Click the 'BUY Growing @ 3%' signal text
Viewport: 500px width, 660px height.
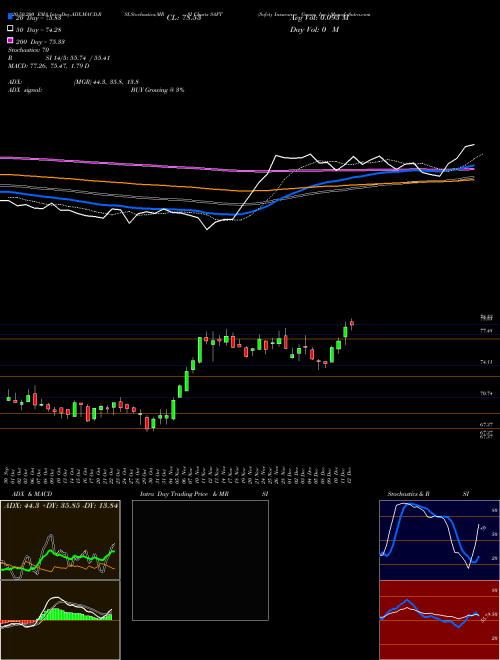tap(157, 90)
